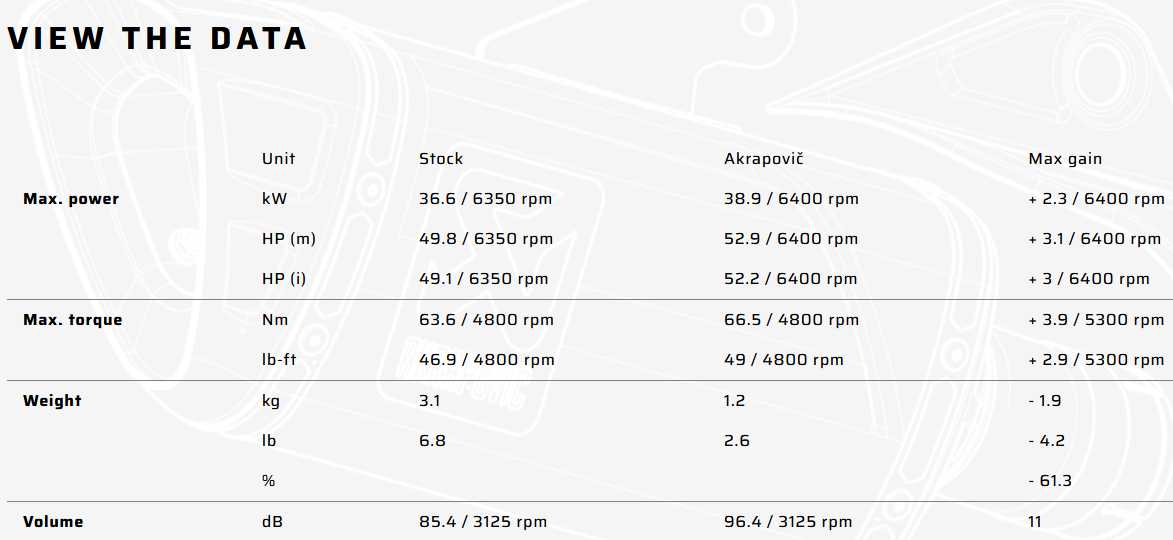Click Akrapovič power value "38.9 / 6400 rpm"
This screenshot has height=540, width=1173.
tap(791, 198)
